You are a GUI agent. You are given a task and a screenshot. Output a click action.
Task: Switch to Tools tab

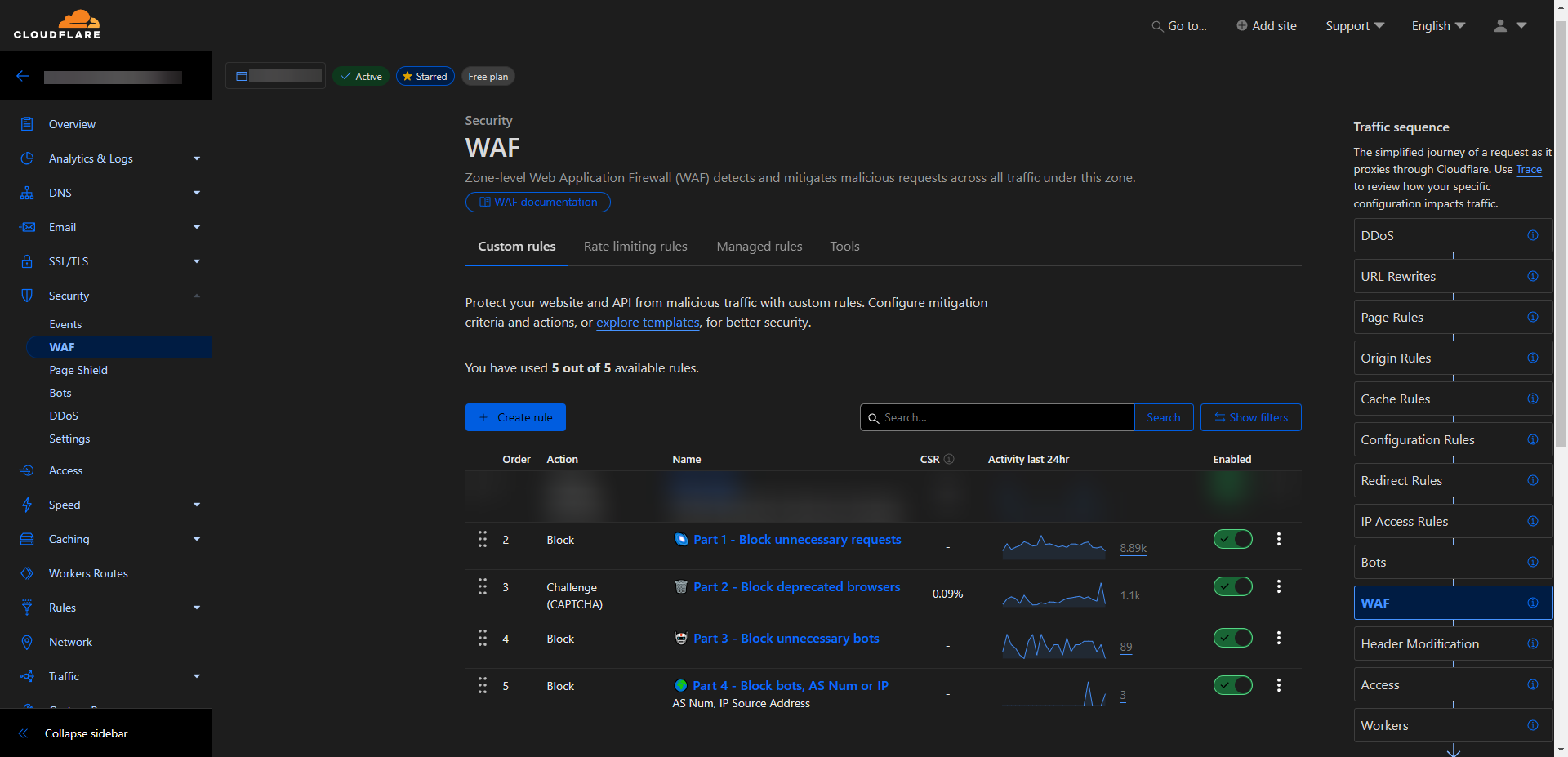click(844, 247)
